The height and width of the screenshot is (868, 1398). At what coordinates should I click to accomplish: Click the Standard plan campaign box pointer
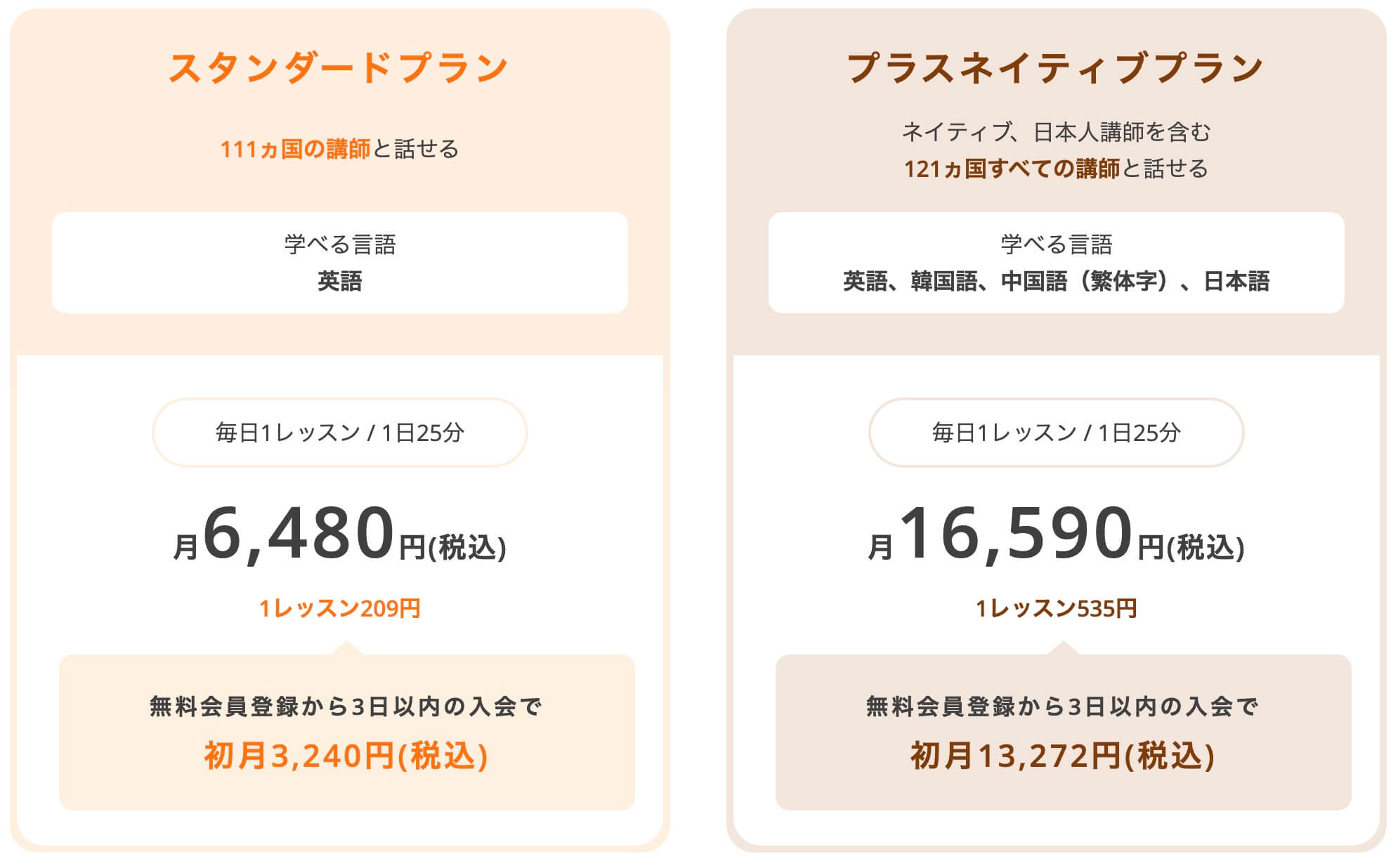tap(346, 647)
